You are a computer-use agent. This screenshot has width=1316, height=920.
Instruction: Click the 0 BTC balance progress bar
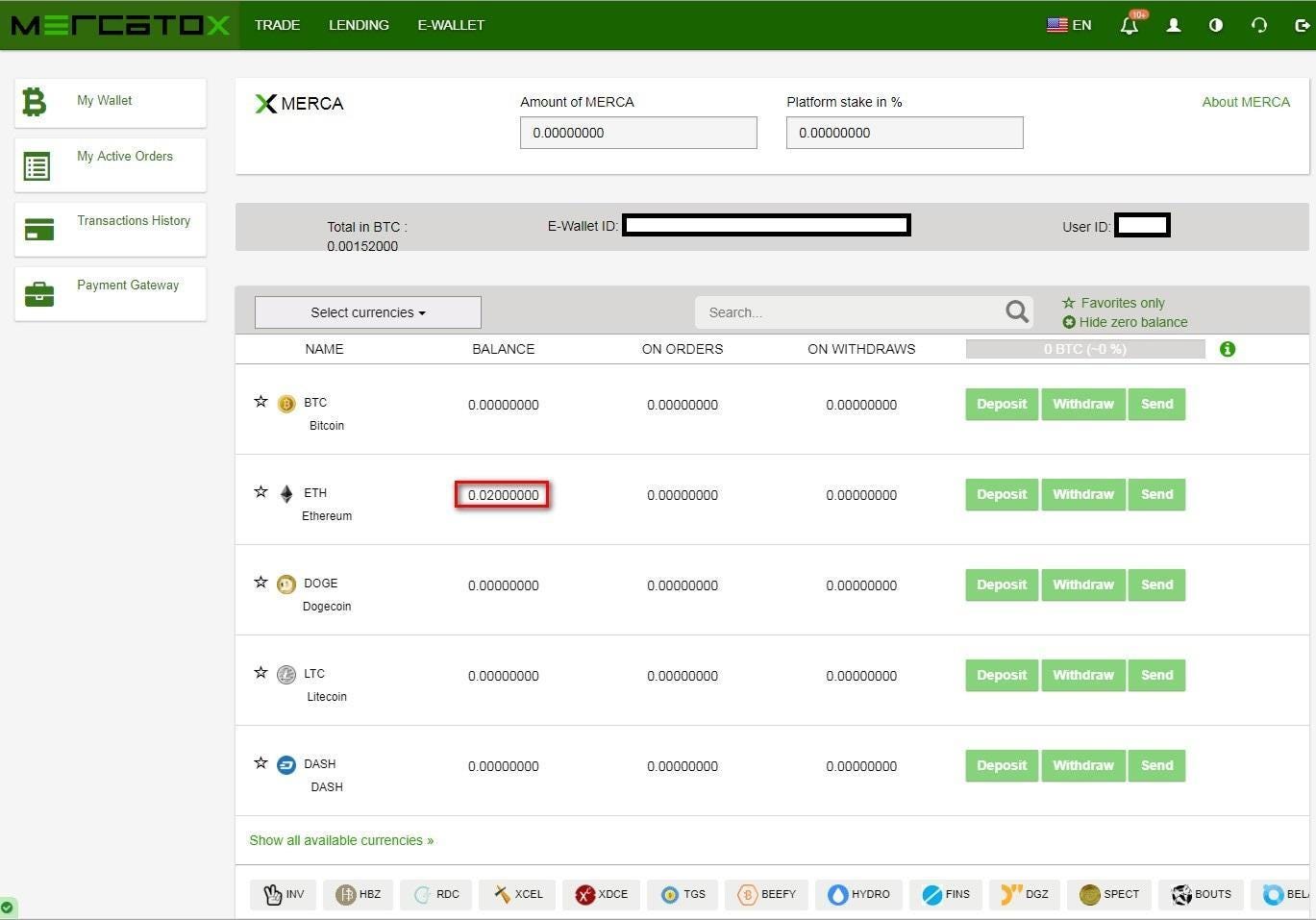1085,349
